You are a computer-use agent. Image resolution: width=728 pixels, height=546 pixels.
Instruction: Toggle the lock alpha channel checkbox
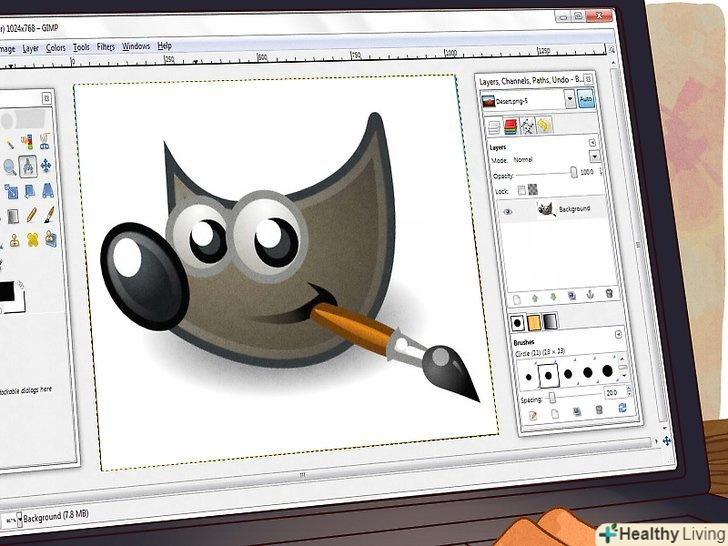tap(533, 189)
